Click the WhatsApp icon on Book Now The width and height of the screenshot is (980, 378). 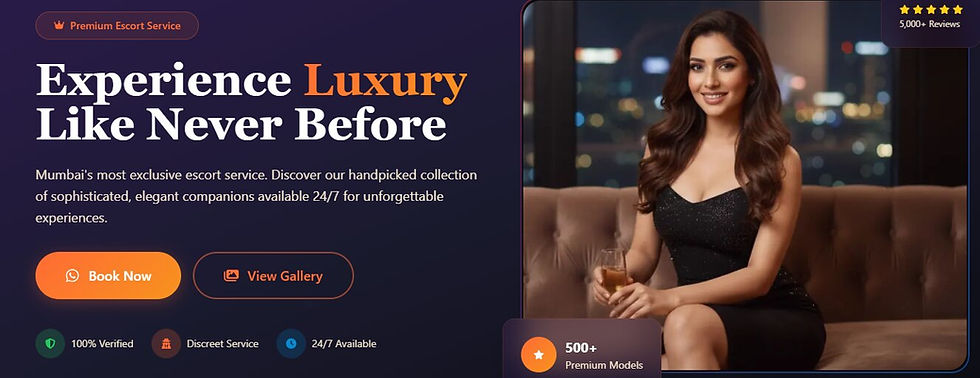click(x=72, y=276)
